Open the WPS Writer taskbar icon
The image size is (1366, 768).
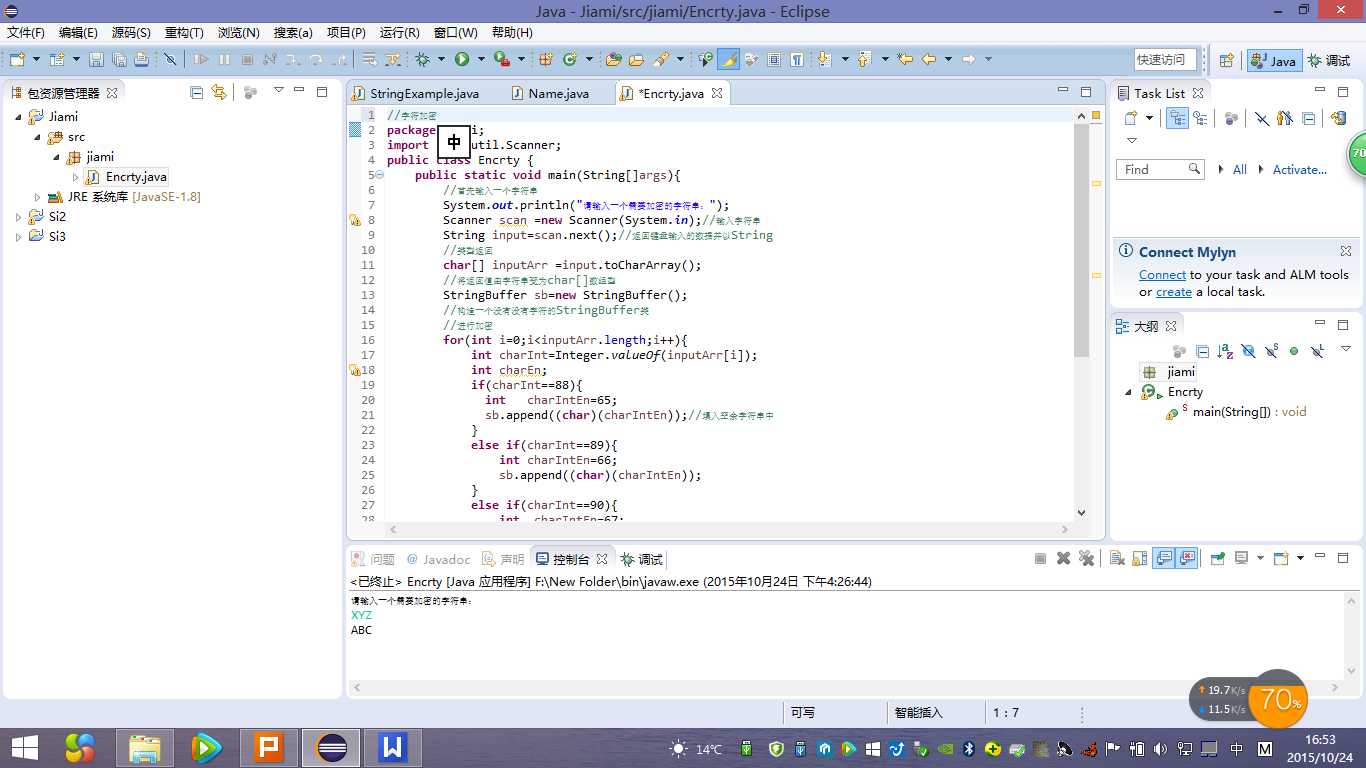pos(392,748)
